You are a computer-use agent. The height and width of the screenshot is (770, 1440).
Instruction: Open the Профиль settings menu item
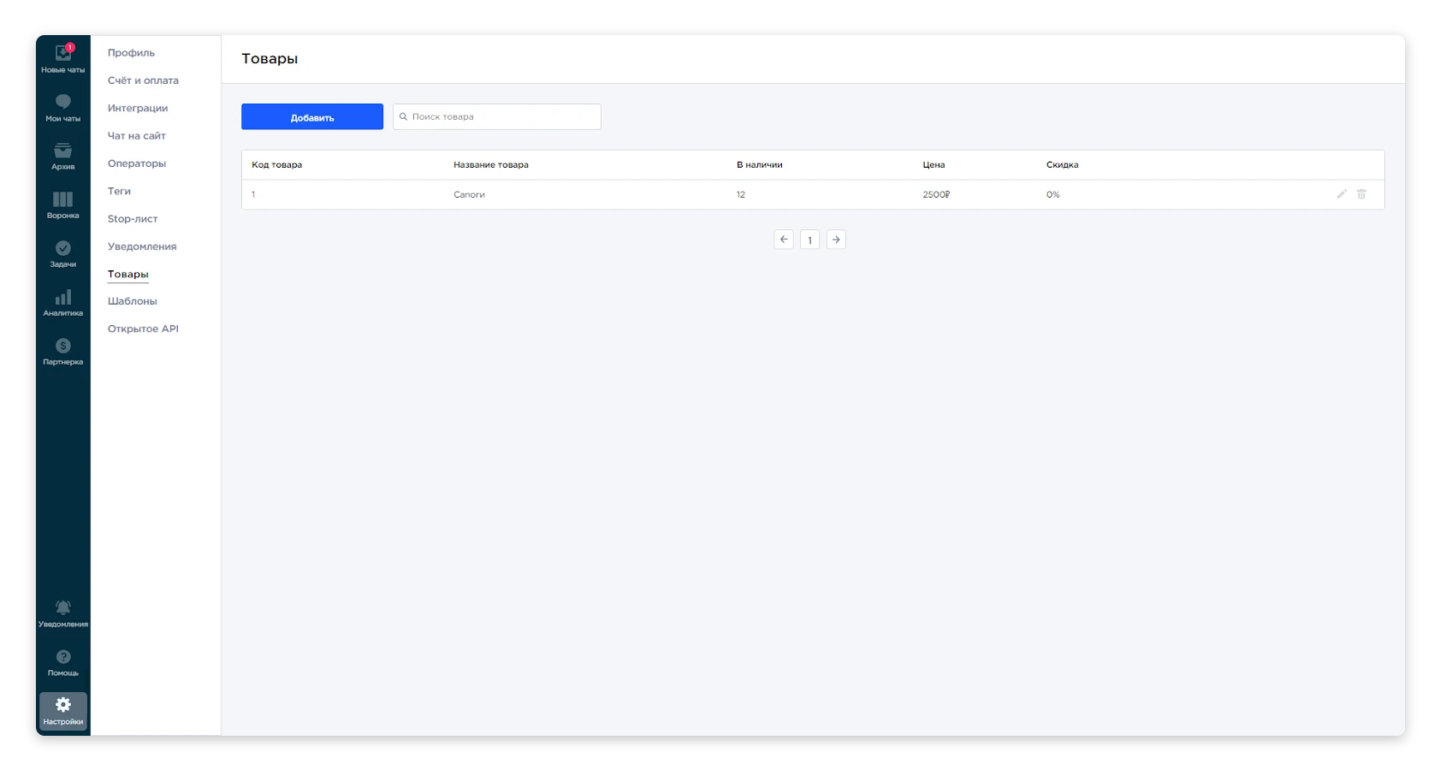131,53
